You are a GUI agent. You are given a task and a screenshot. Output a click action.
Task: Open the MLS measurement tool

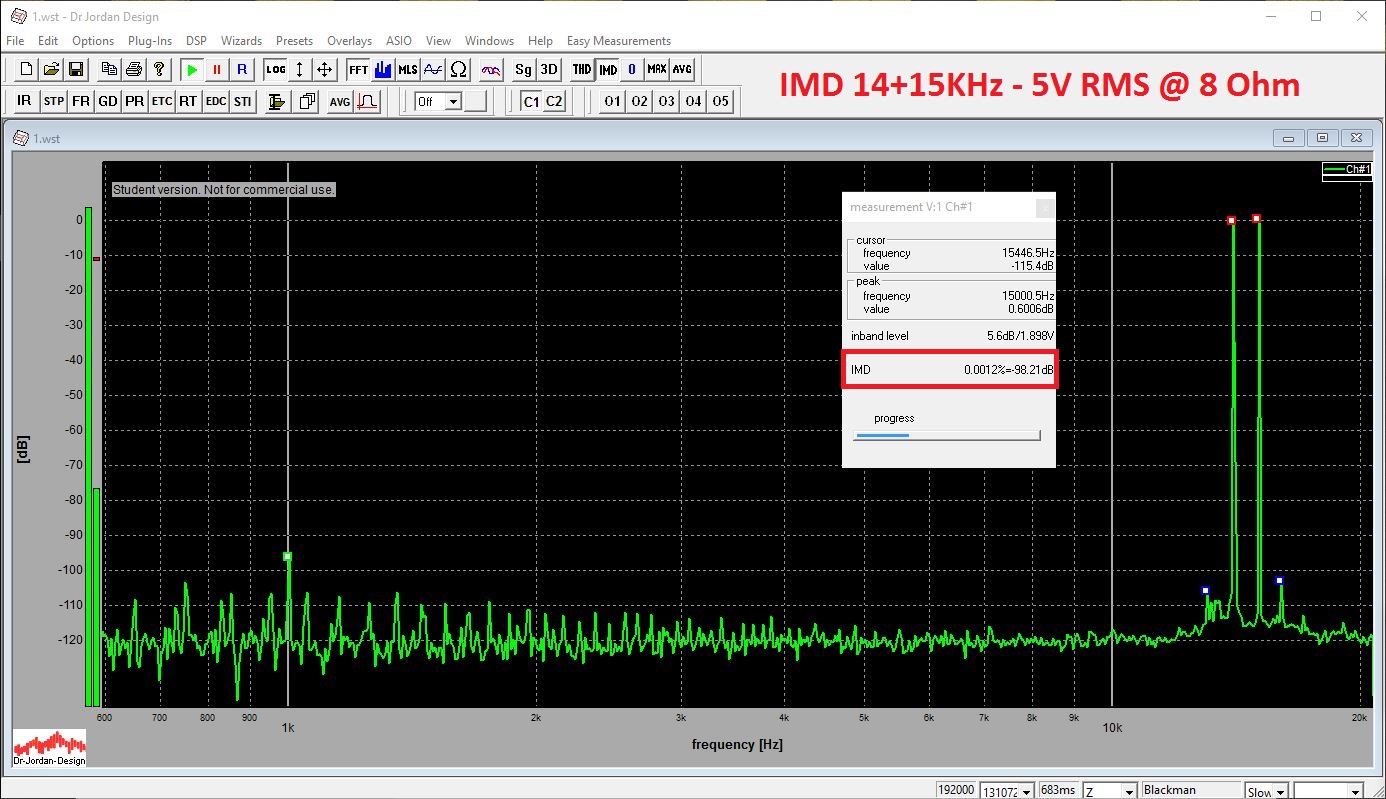pyautogui.click(x=408, y=70)
